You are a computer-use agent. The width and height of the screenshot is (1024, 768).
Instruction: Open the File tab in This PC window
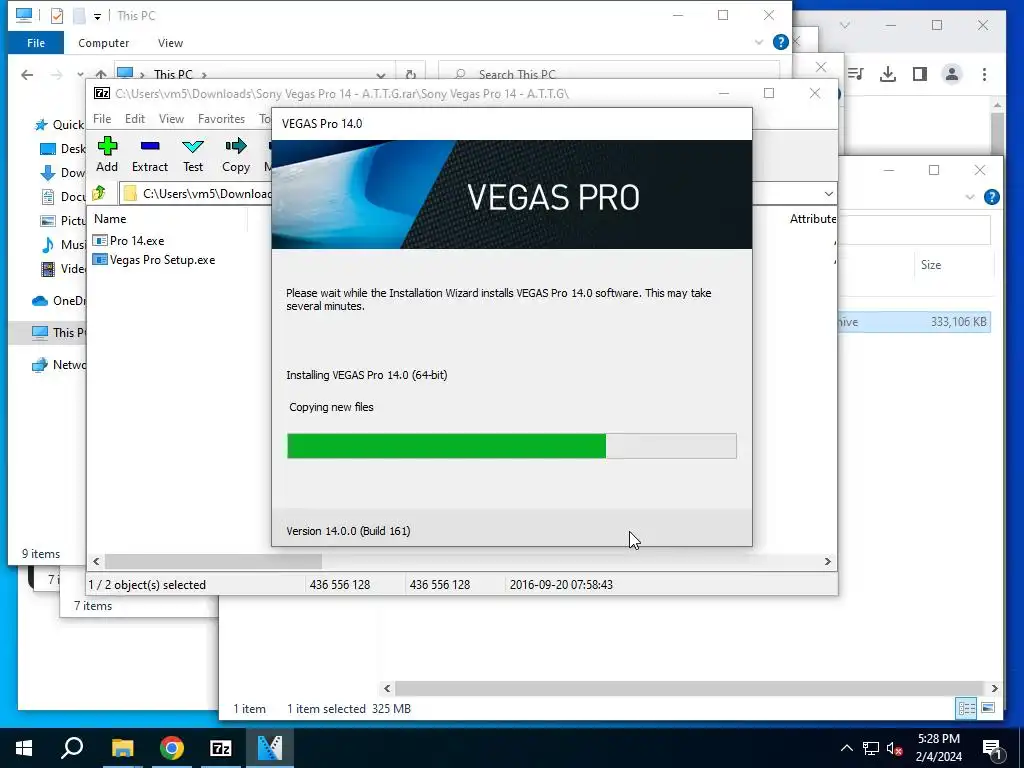coord(36,43)
